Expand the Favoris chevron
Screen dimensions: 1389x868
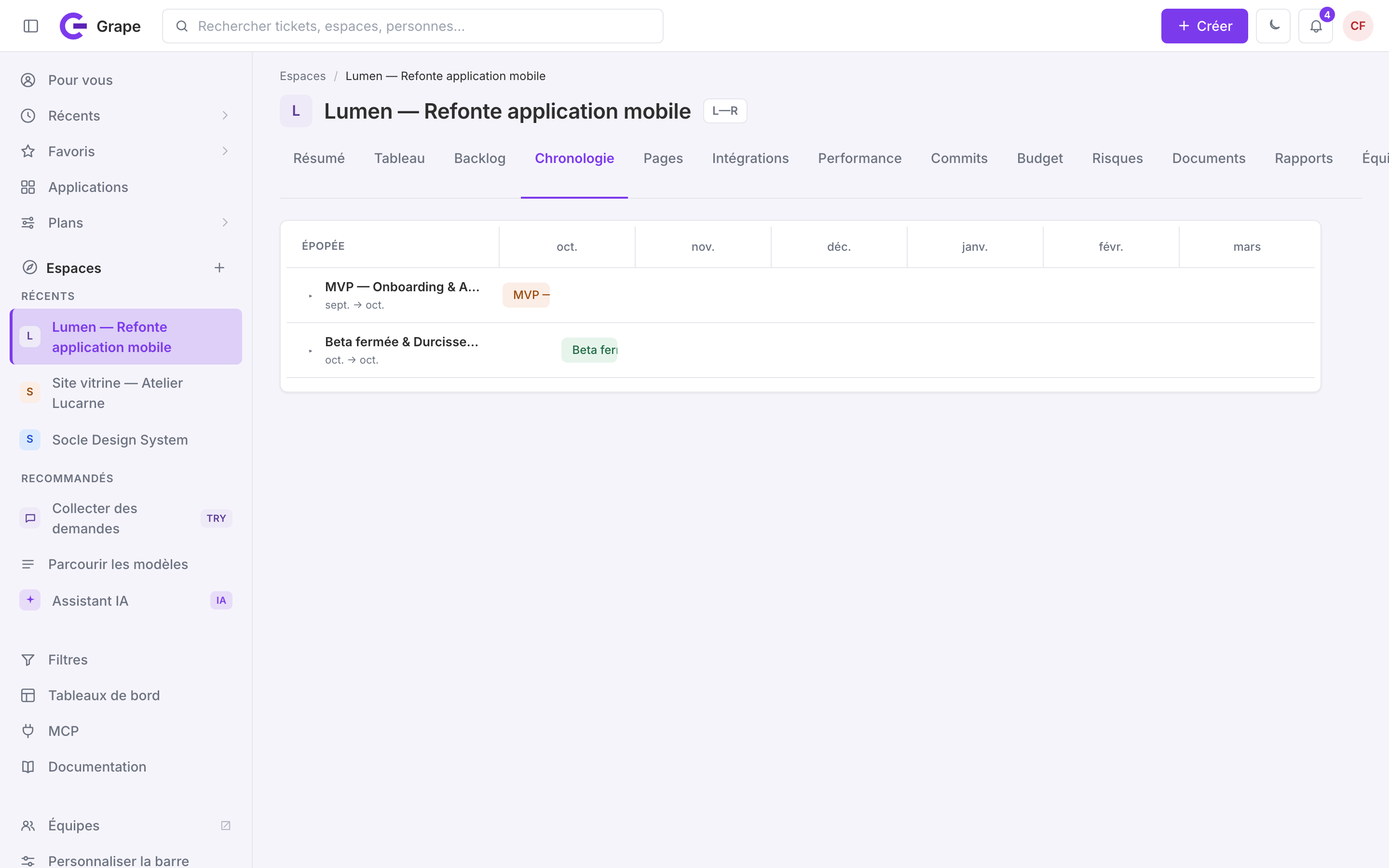225,151
